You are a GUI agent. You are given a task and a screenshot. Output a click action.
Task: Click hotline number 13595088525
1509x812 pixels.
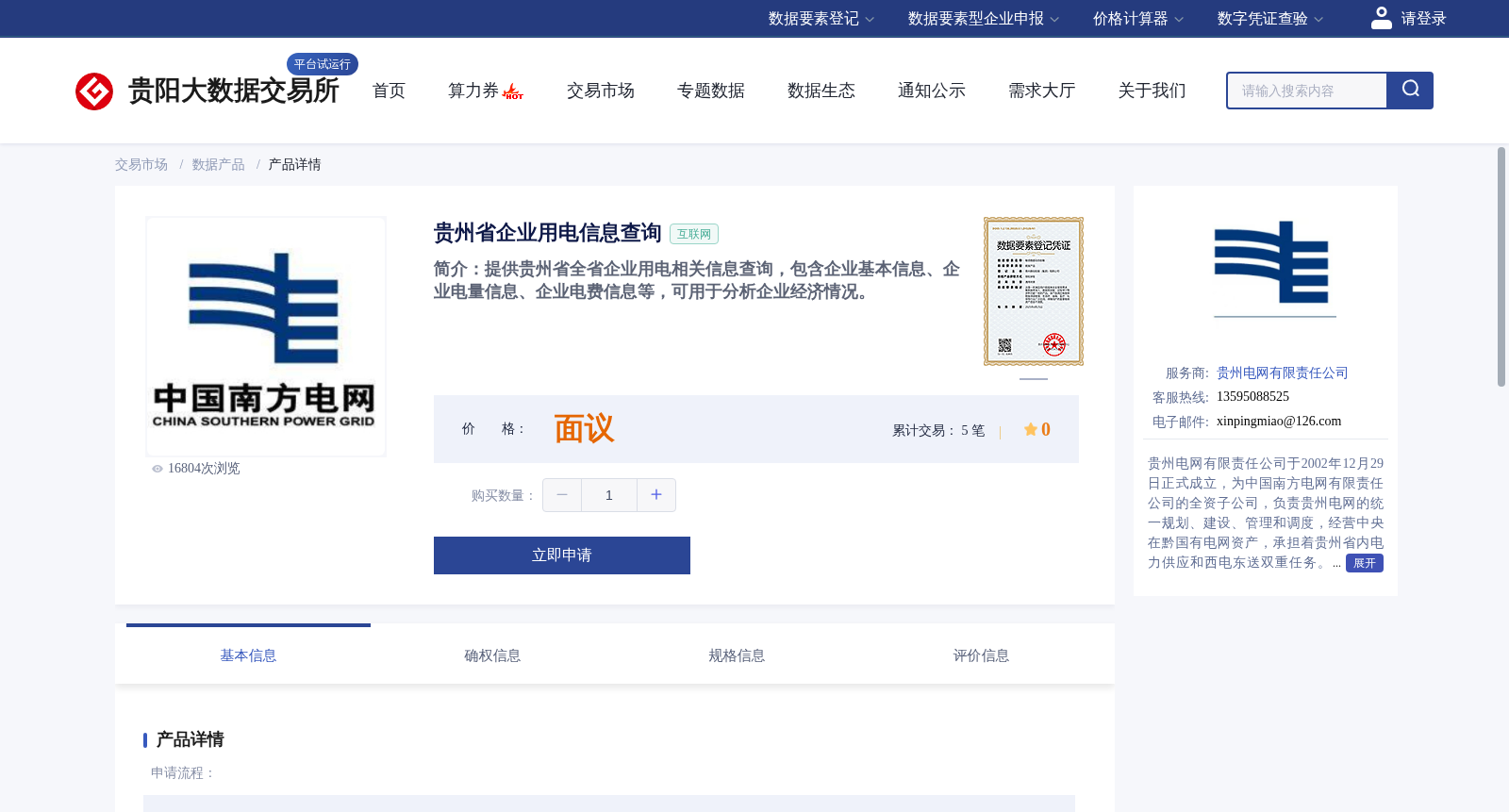click(x=1252, y=397)
